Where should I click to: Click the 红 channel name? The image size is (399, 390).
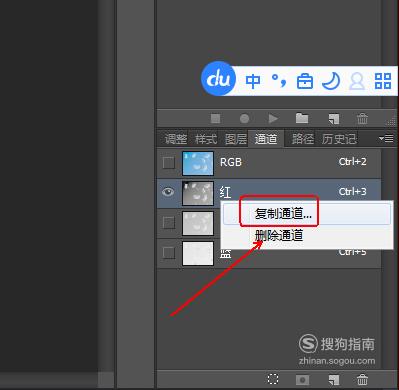225,192
